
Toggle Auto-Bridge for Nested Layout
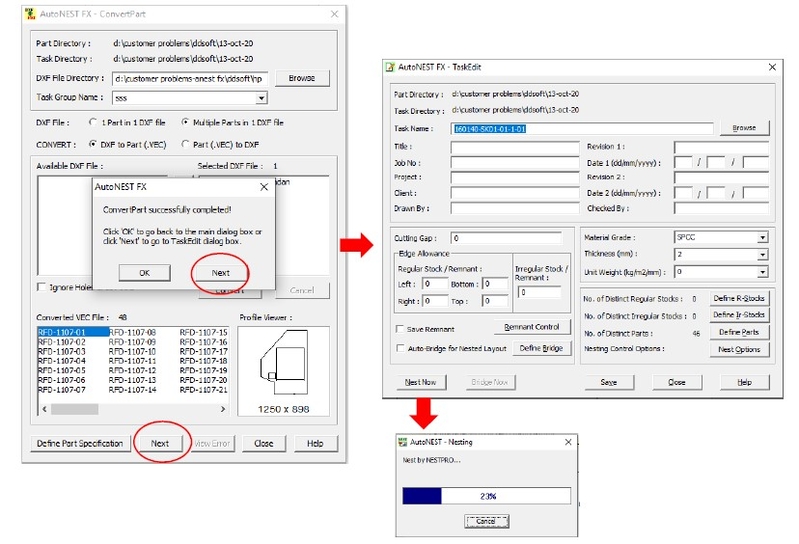tap(400, 348)
